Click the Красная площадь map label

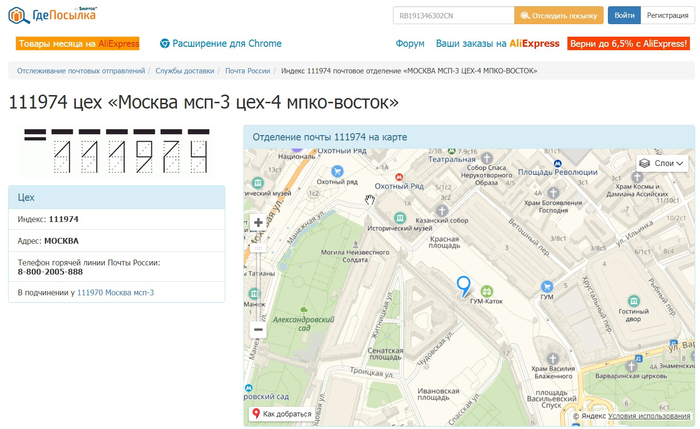tap(444, 242)
